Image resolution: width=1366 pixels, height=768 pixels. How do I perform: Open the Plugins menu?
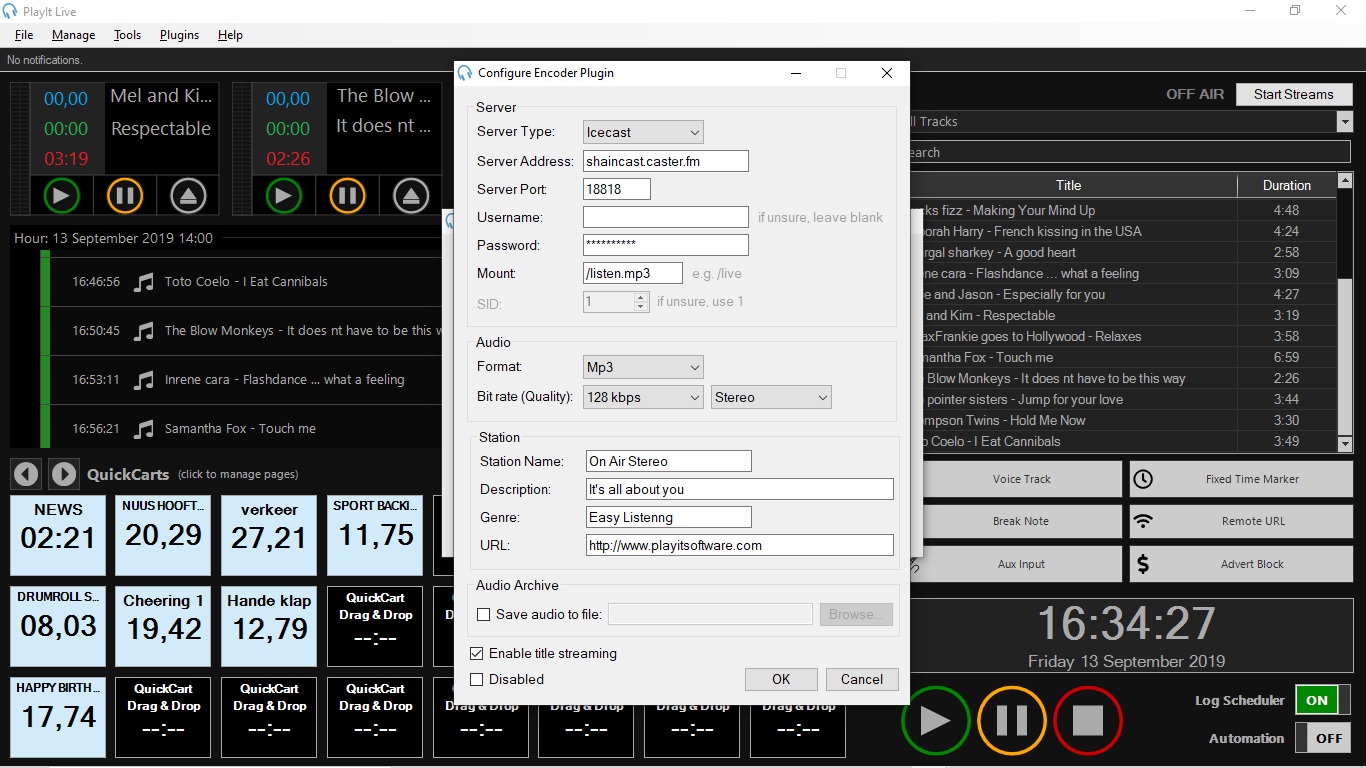coord(179,35)
